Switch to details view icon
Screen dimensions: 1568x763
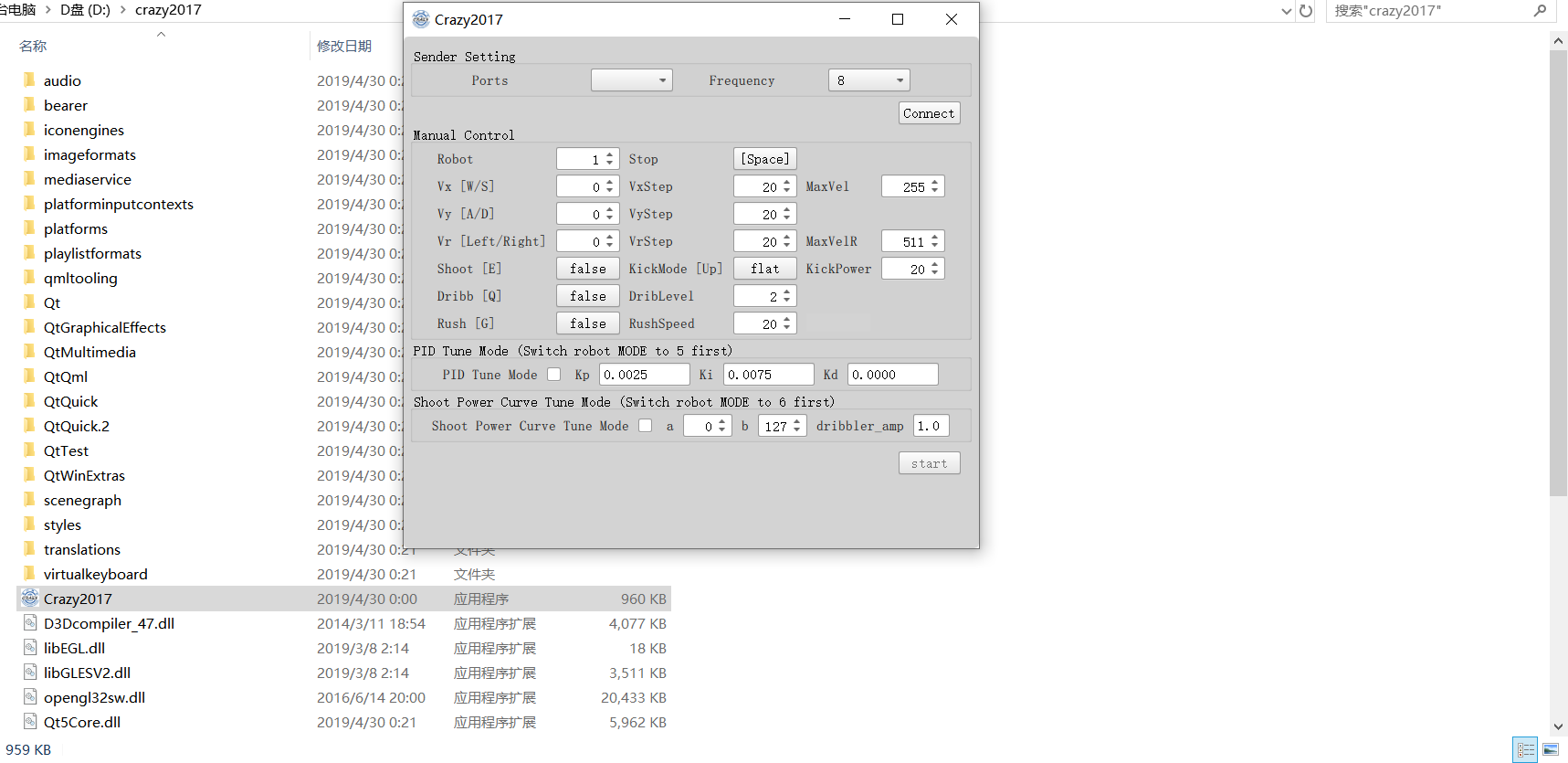click(x=1525, y=750)
